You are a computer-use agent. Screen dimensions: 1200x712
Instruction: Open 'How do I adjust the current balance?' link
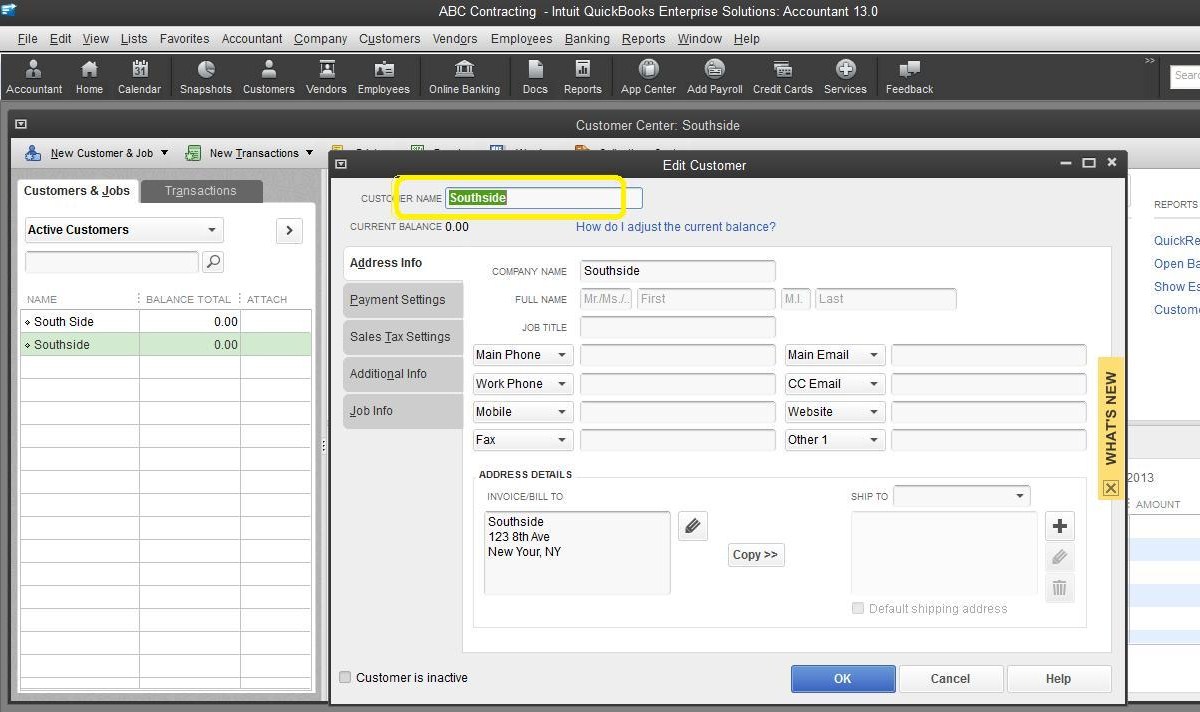point(675,227)
